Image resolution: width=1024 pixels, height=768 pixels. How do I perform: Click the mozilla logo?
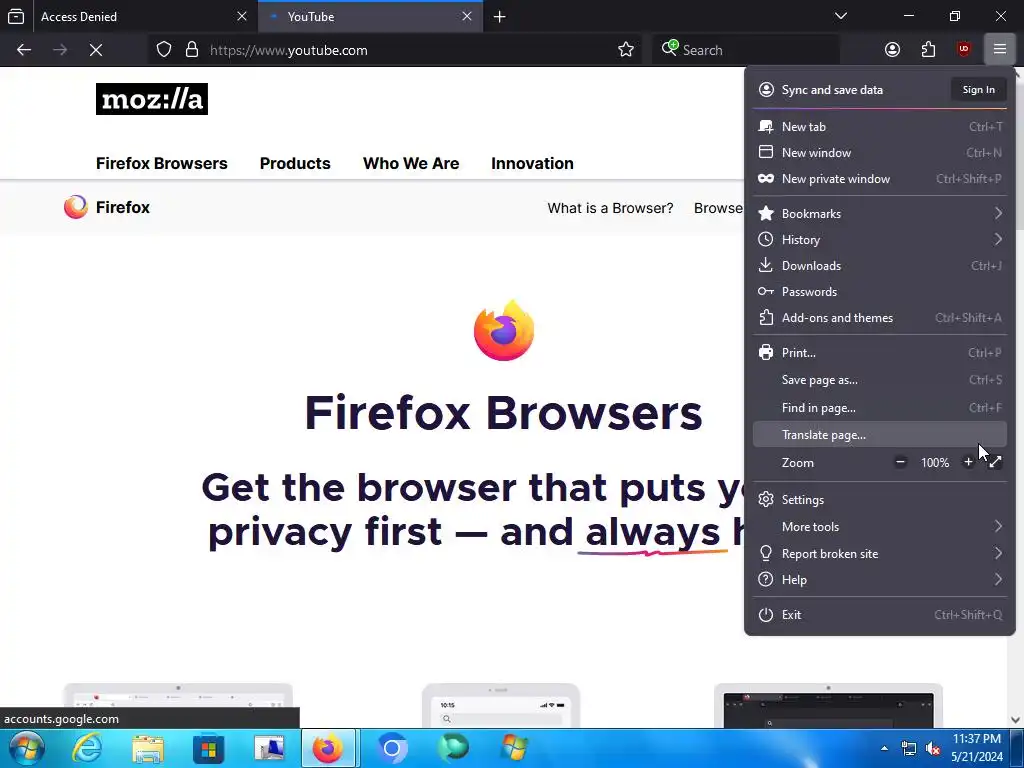tap(152, 99)
